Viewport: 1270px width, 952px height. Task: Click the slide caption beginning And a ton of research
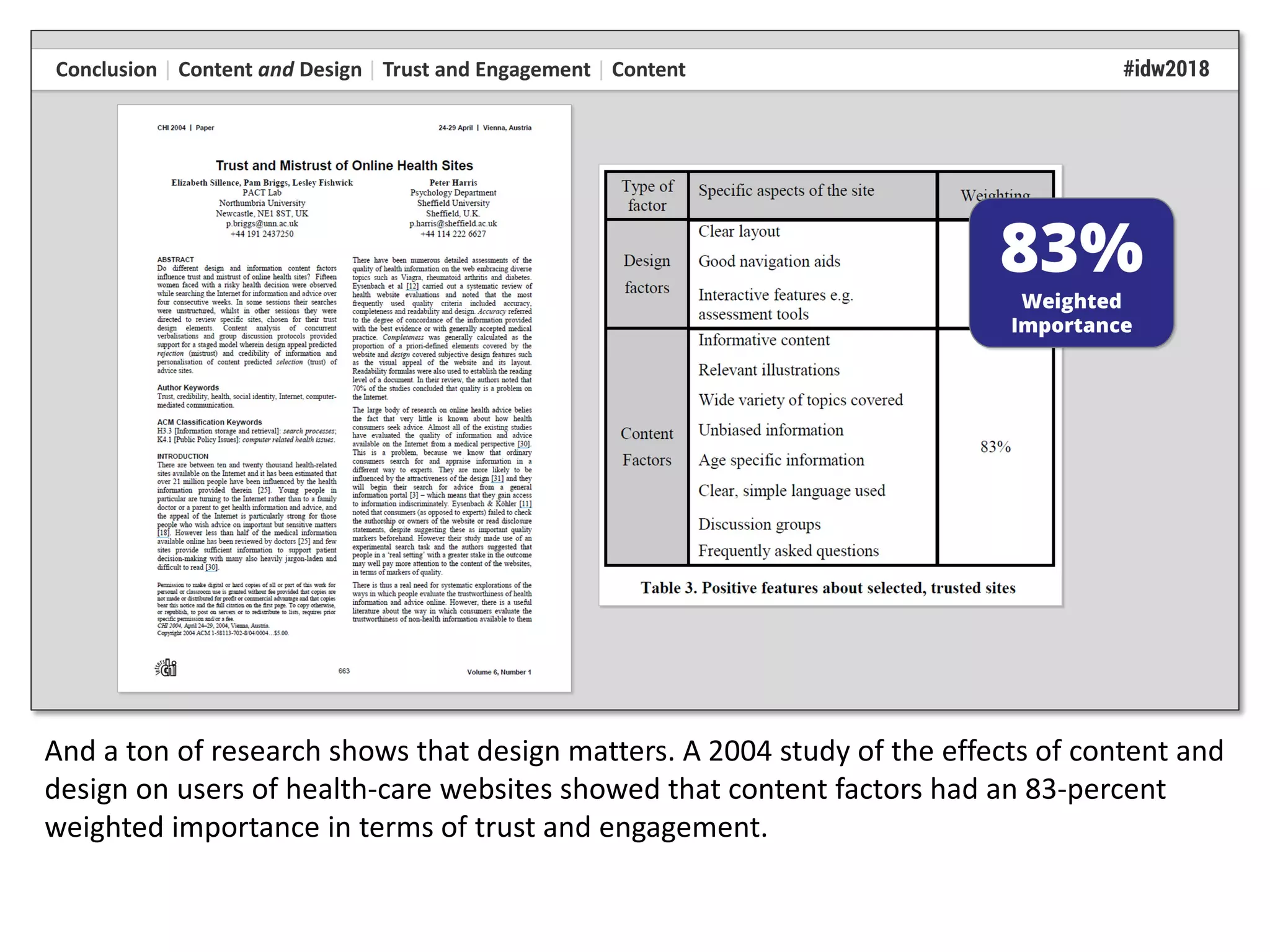click(634, 789)
